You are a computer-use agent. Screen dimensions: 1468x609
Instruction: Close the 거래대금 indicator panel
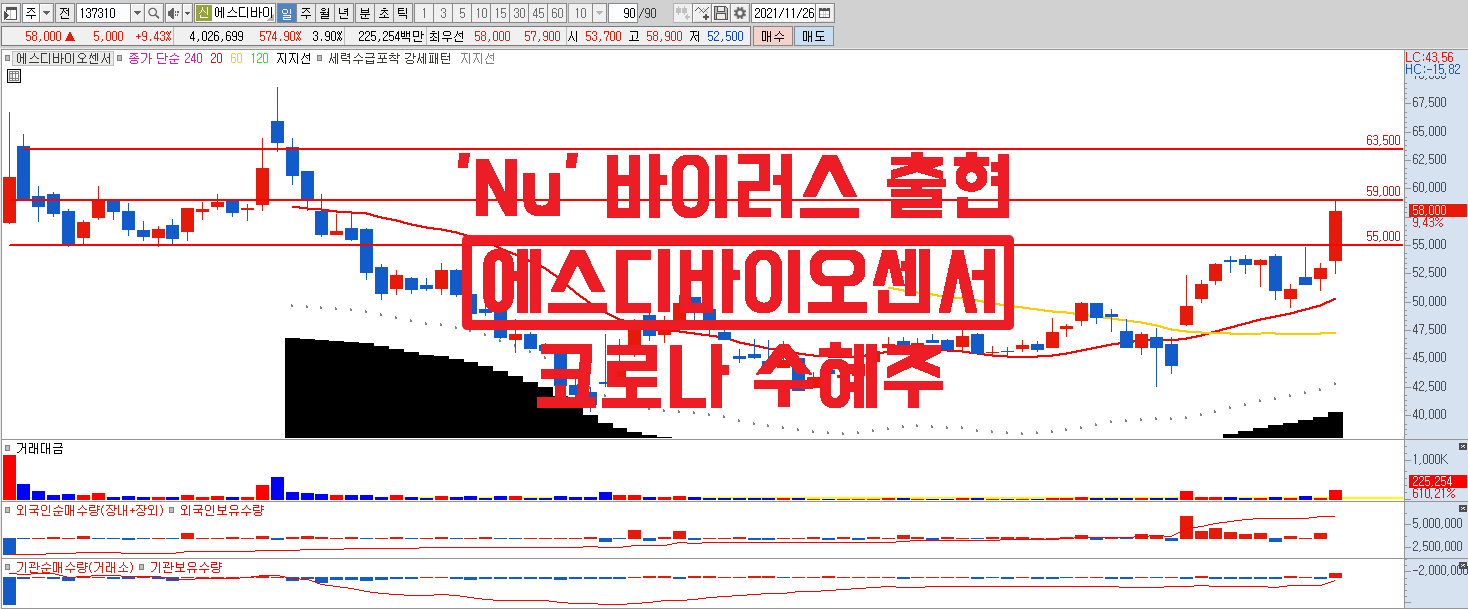point(1462,446)
